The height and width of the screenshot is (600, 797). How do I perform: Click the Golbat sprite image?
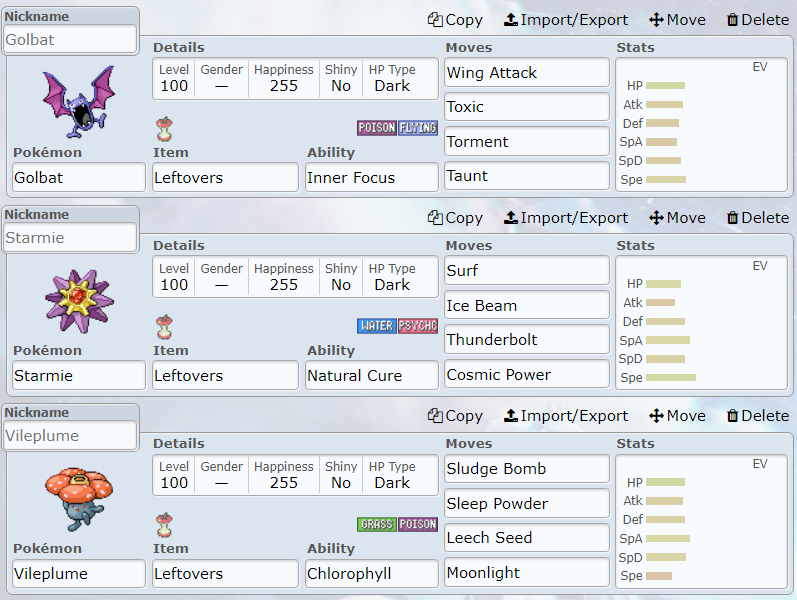(x=79, y=102)
